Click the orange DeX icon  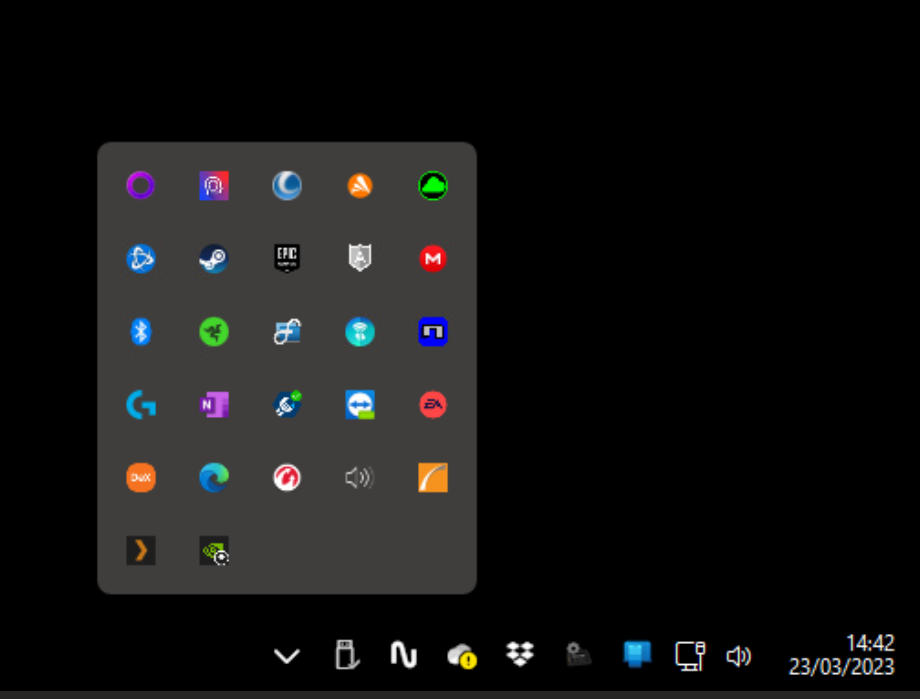[141, 478]
